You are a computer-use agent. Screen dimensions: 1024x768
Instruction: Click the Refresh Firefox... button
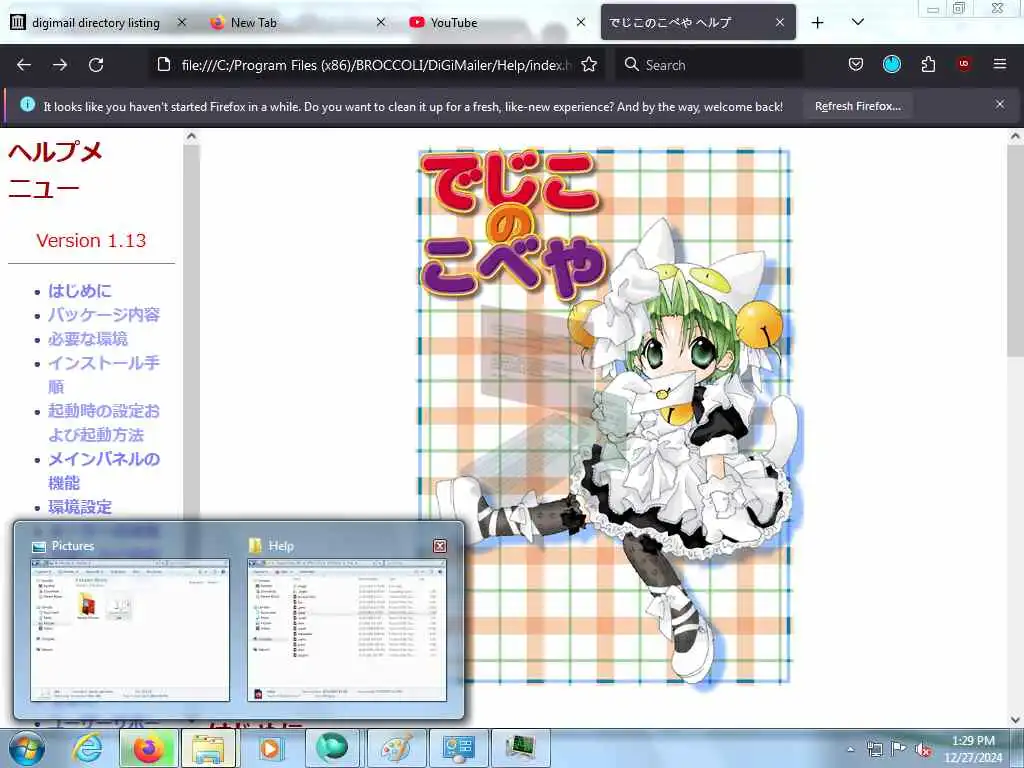point(857,106)
